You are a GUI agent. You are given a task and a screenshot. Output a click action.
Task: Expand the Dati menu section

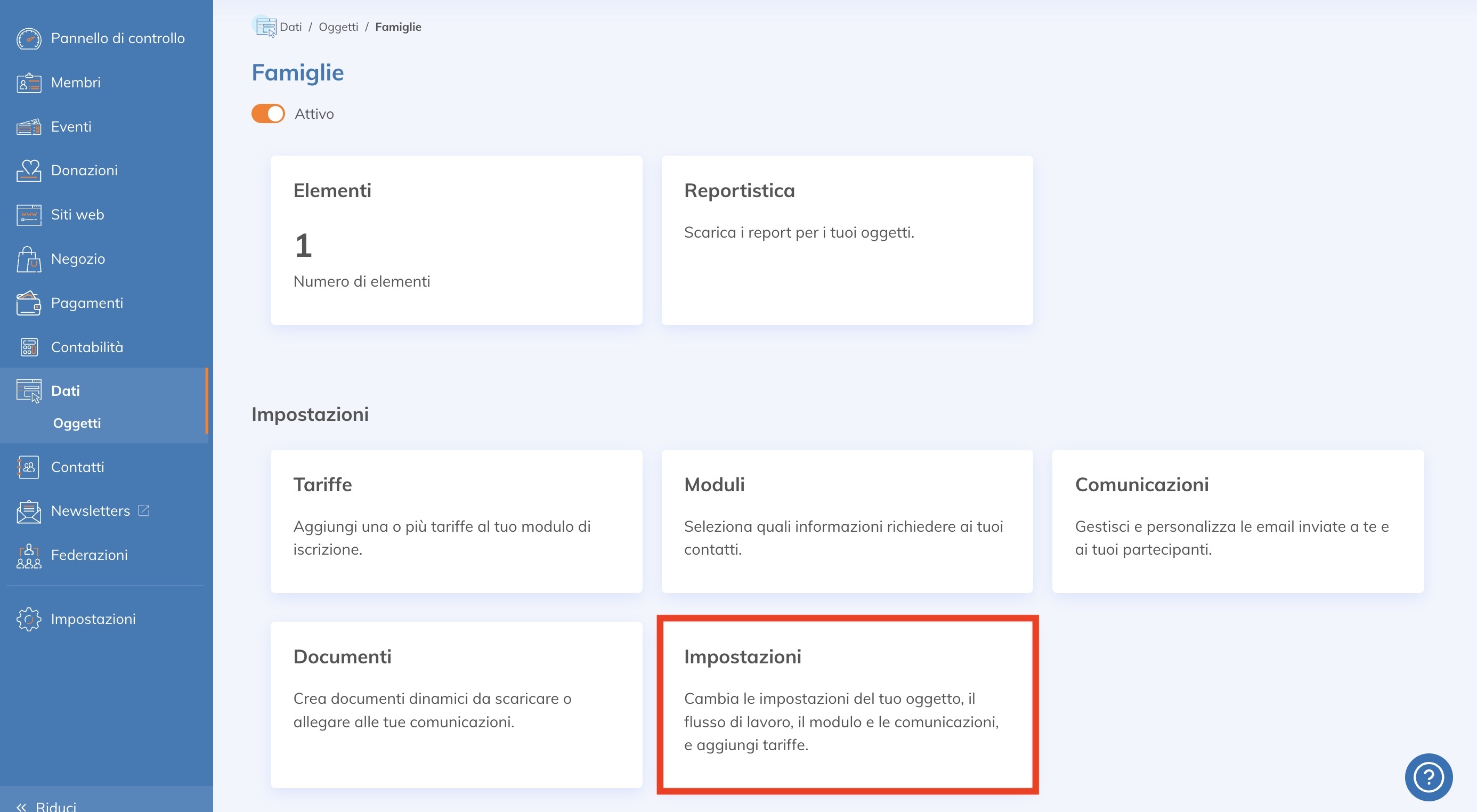click(66, 391)
